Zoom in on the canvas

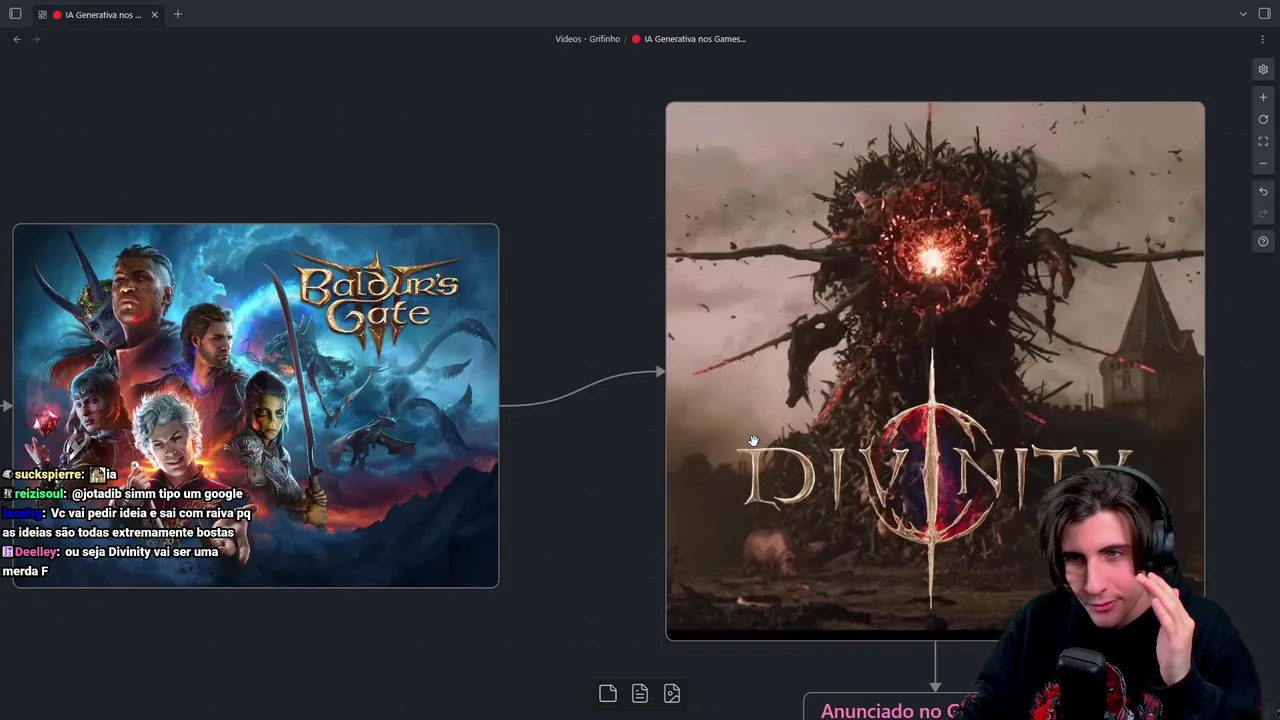pos(1263,97)
